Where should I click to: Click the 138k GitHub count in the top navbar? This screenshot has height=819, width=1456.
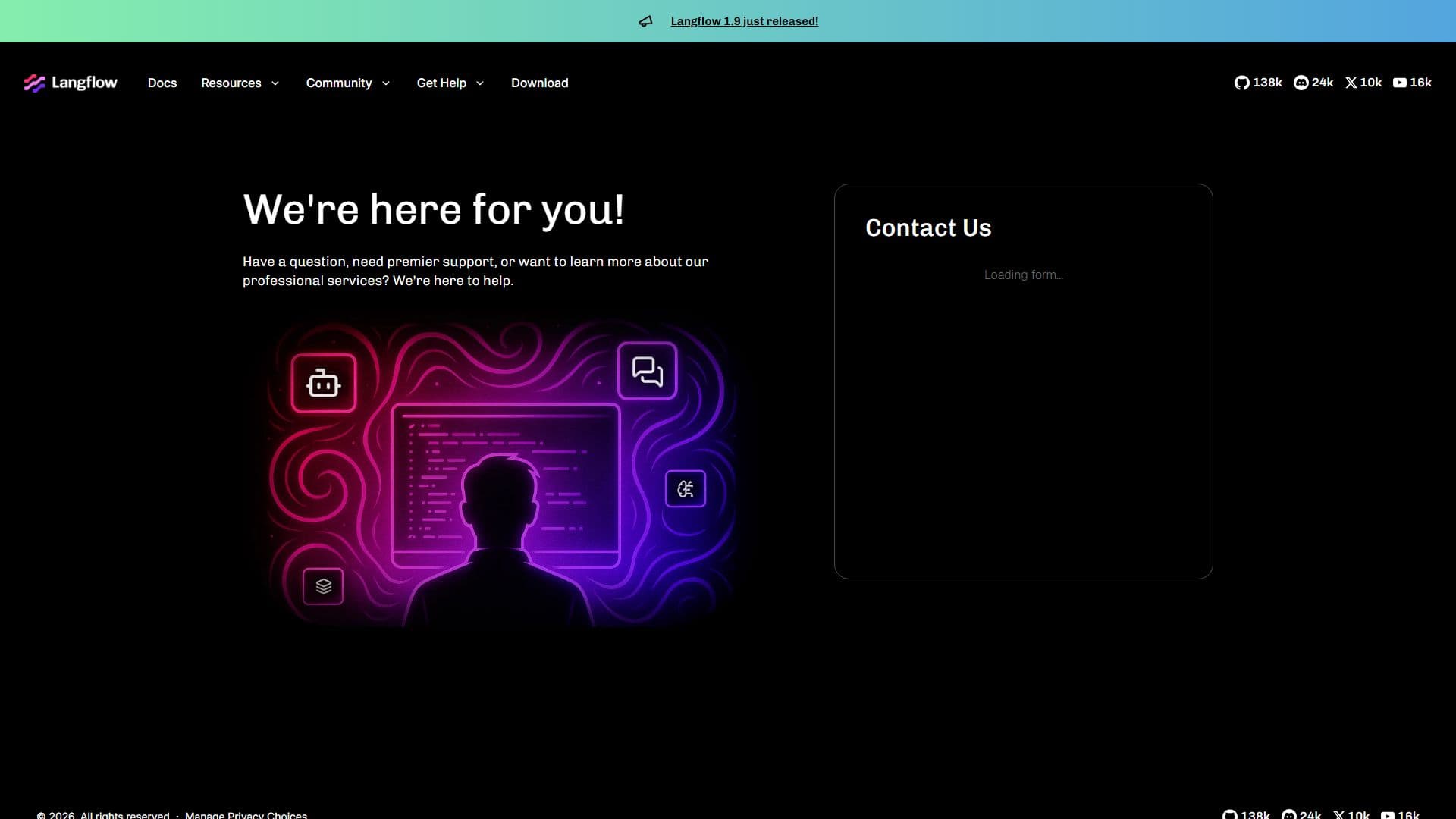1267,83
